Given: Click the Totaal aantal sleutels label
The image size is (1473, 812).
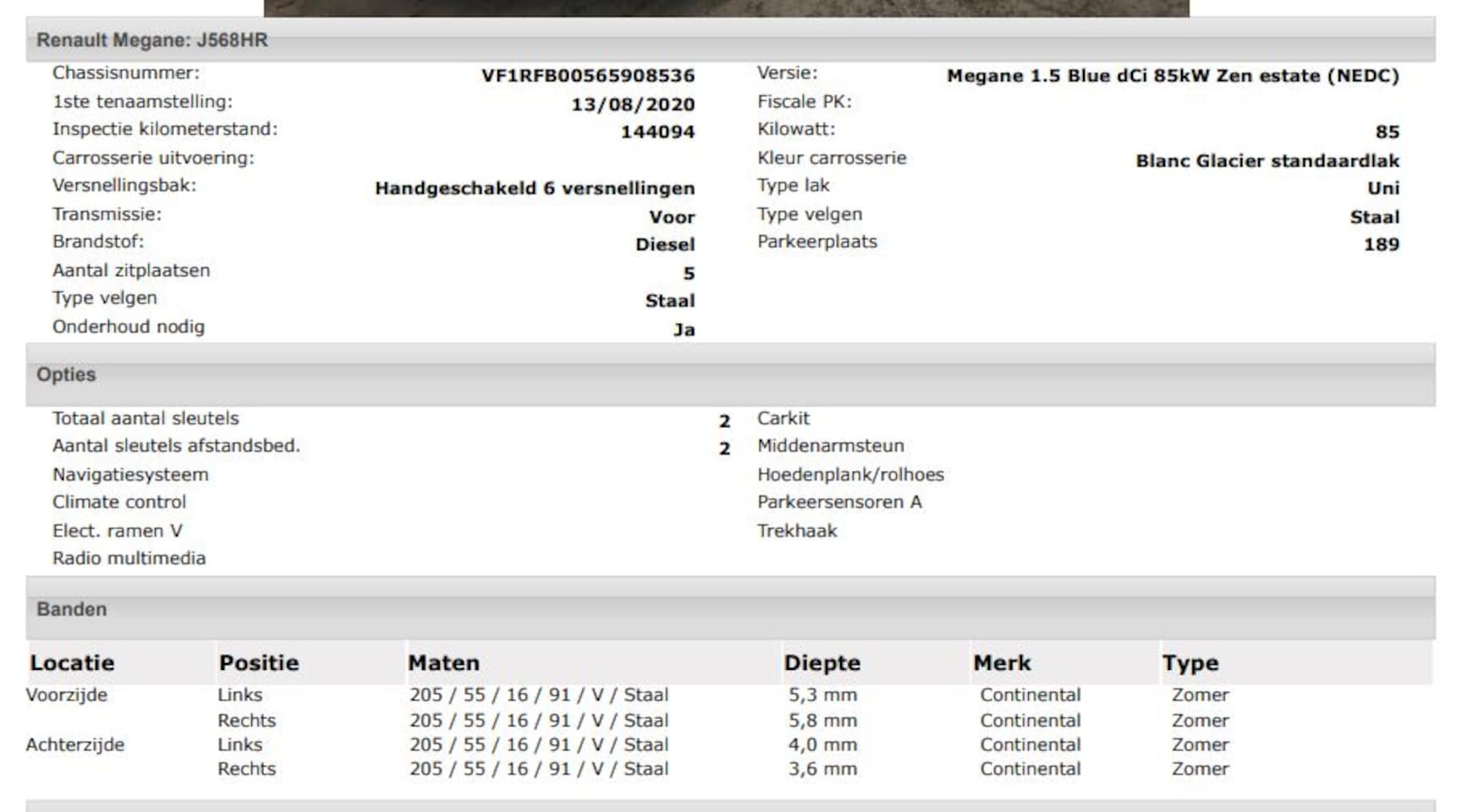Looking at the screenshot, I should 146,418.
